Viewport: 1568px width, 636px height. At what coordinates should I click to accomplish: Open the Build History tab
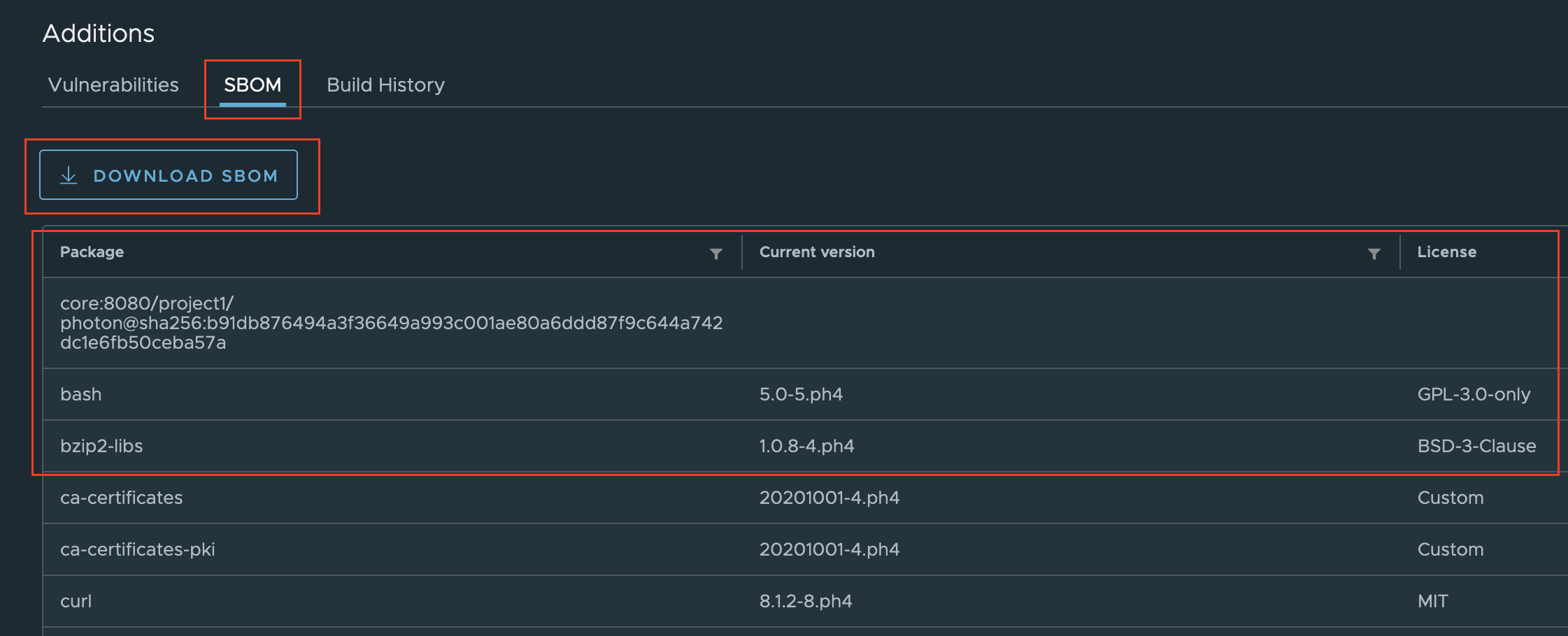point(385,85)
